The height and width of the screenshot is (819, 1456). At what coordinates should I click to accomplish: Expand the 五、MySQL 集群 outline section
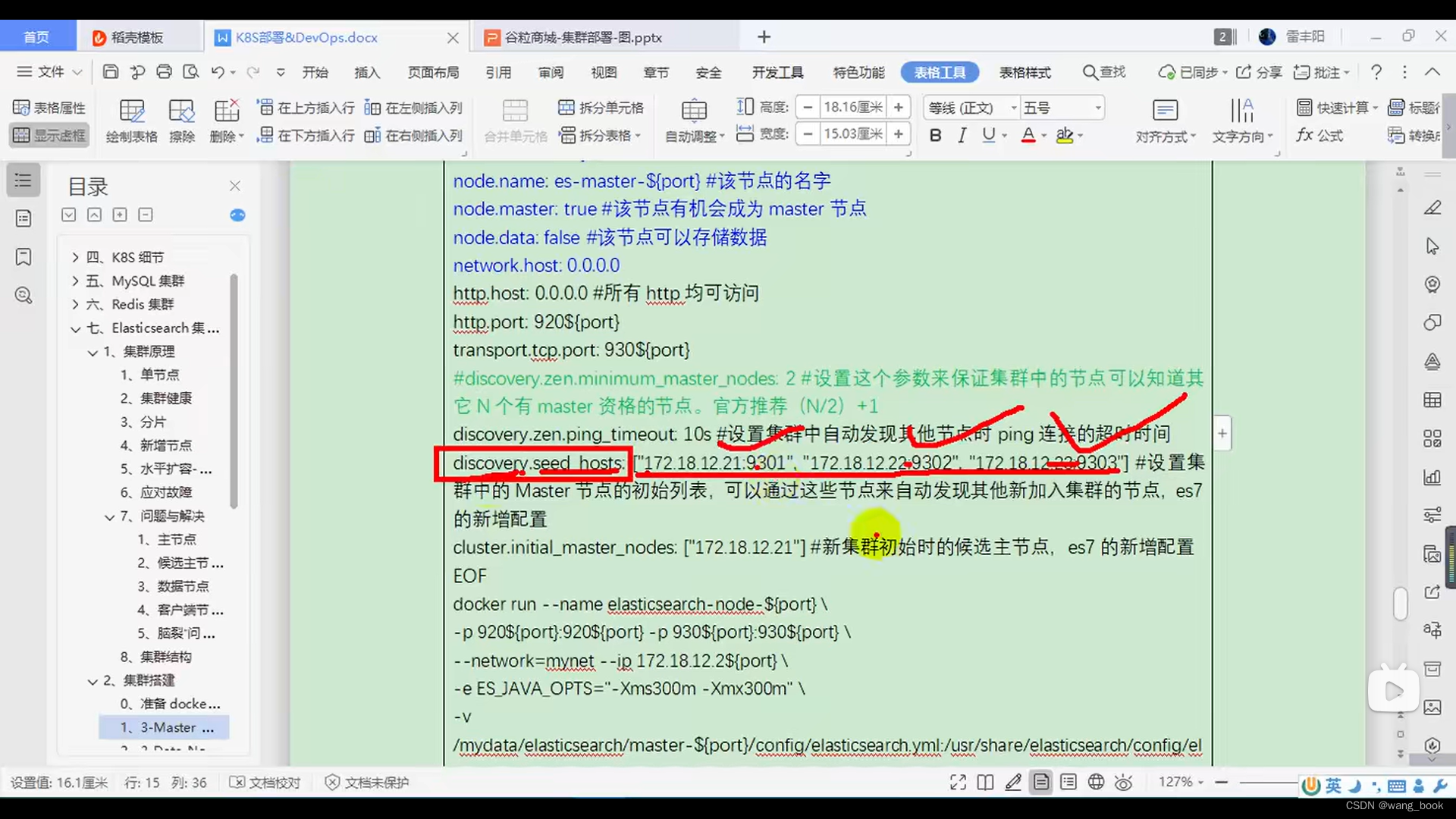coord(74,281)
